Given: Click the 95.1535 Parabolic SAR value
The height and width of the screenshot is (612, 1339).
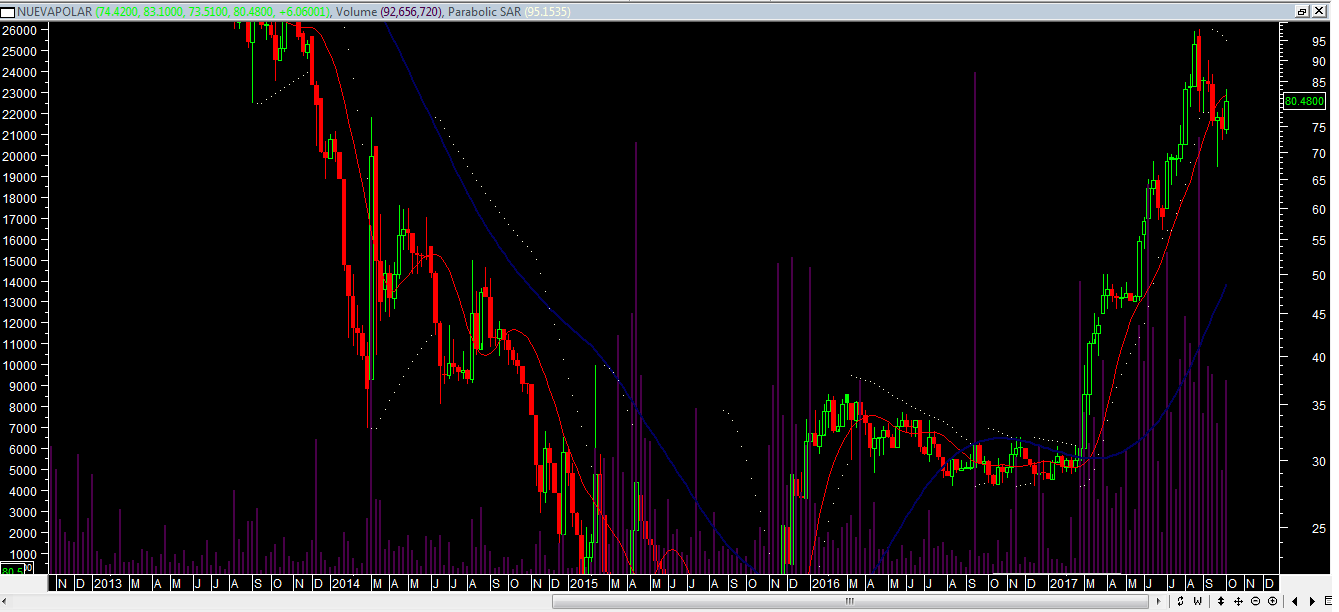Looking at the screenshot, I should (x=545, y=11).
